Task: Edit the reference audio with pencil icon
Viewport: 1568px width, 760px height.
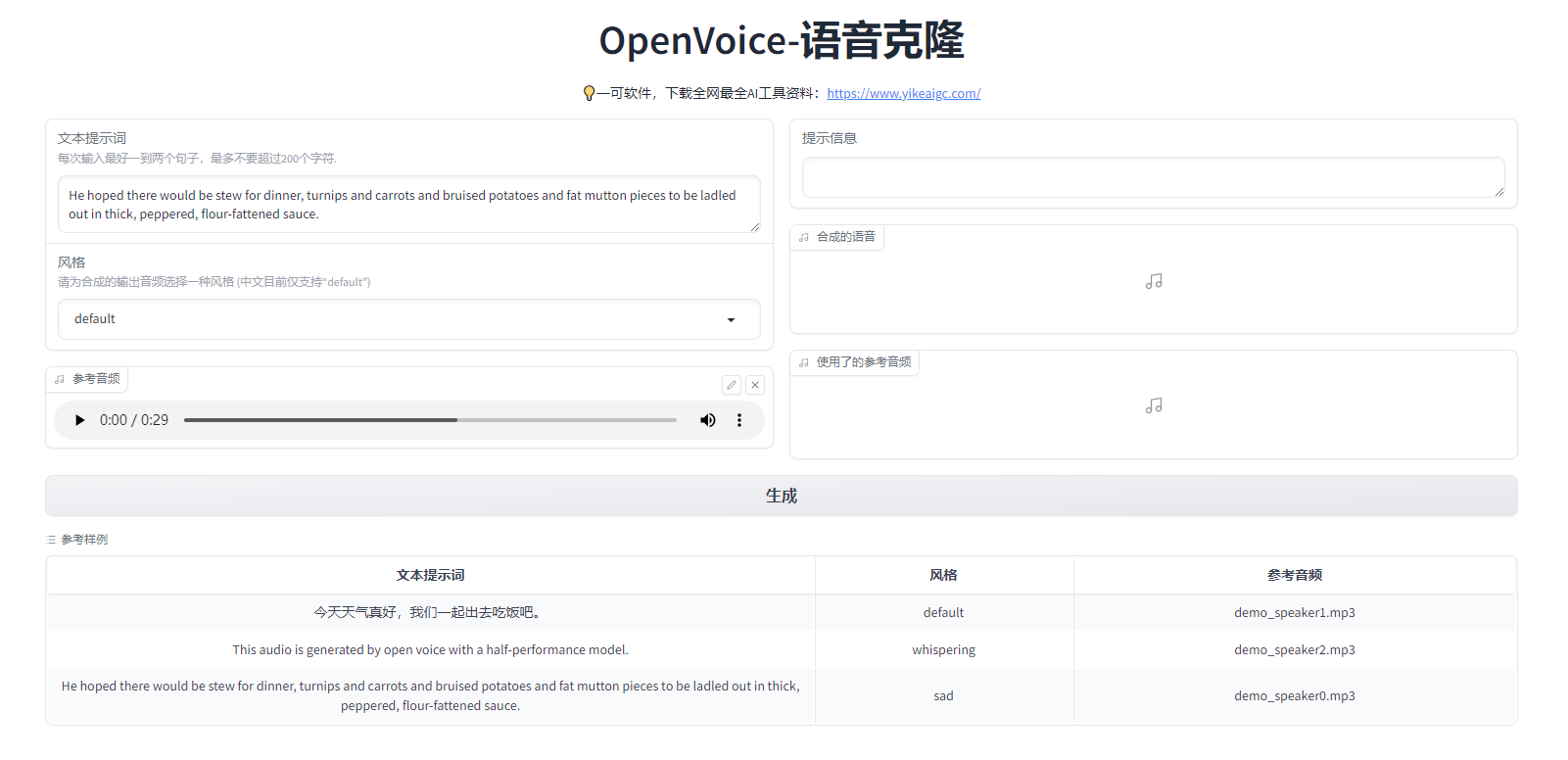Action: point(732,385)
